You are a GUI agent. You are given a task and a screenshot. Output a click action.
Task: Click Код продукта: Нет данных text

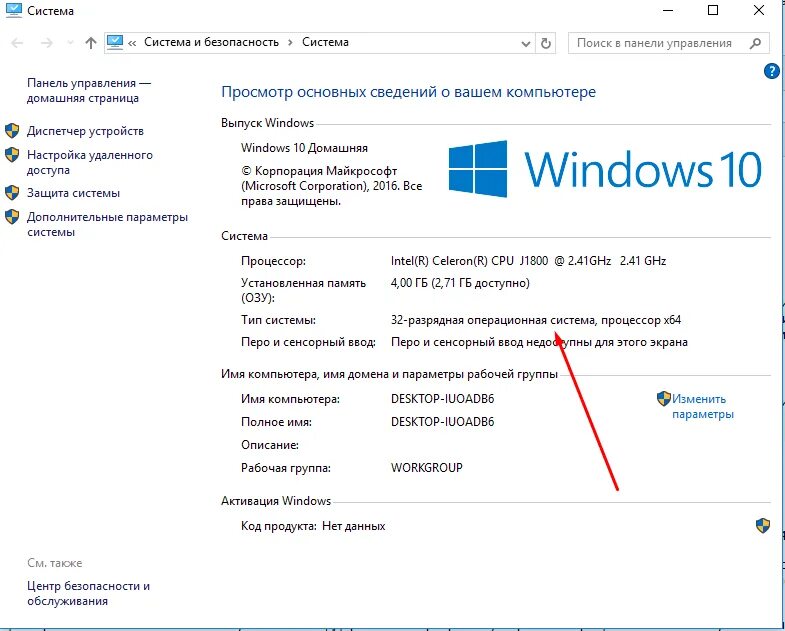pos(313,526)
